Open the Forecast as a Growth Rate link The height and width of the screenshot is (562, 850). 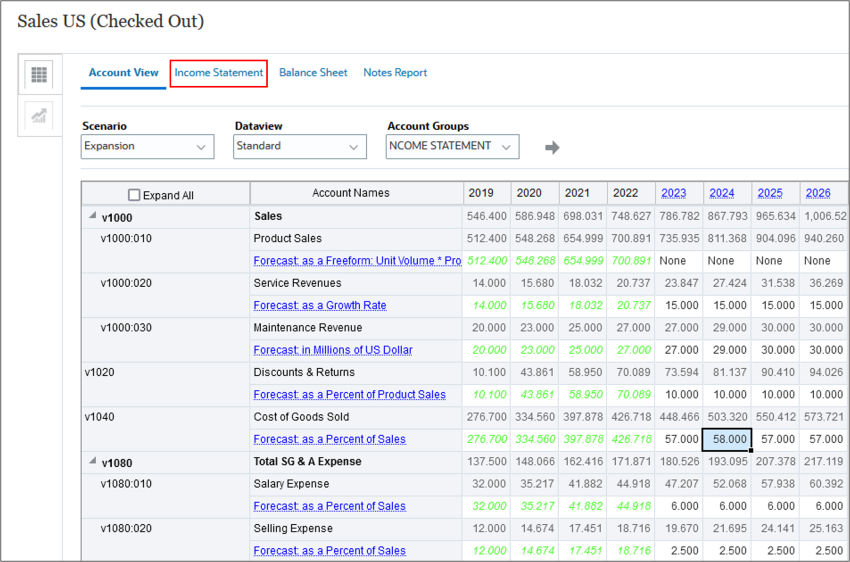[x=320, y=305]
